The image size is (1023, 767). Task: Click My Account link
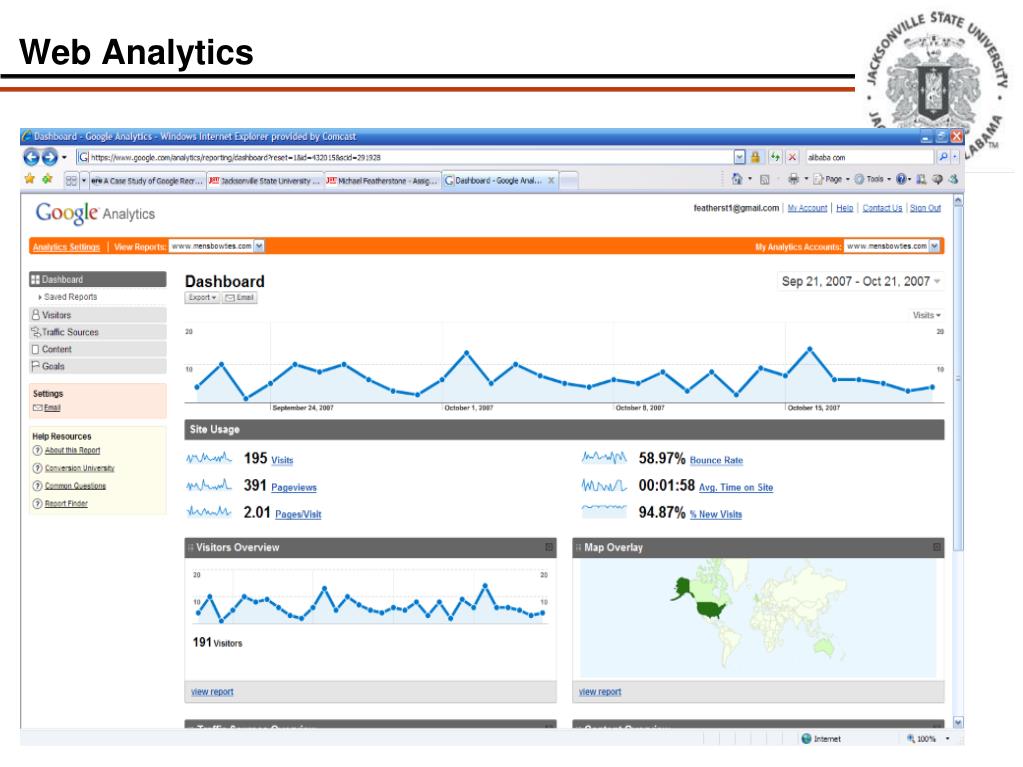point(807,208)
